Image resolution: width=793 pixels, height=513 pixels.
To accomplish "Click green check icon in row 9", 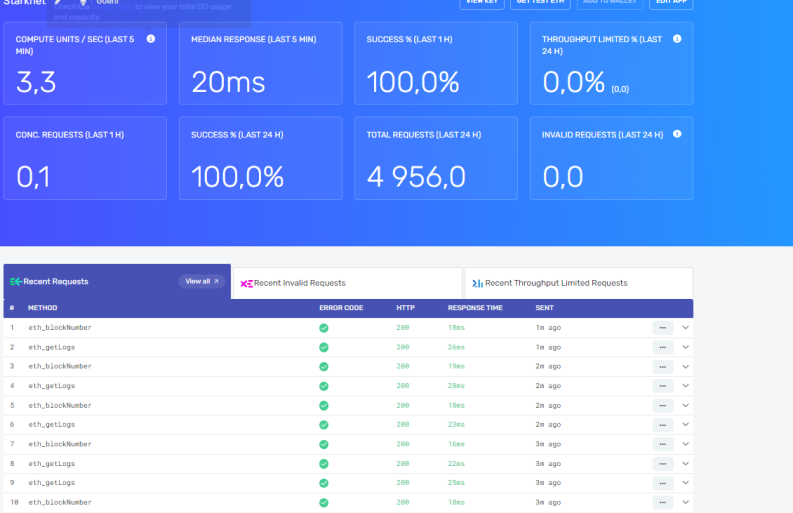I will click(x=324, y=483).
